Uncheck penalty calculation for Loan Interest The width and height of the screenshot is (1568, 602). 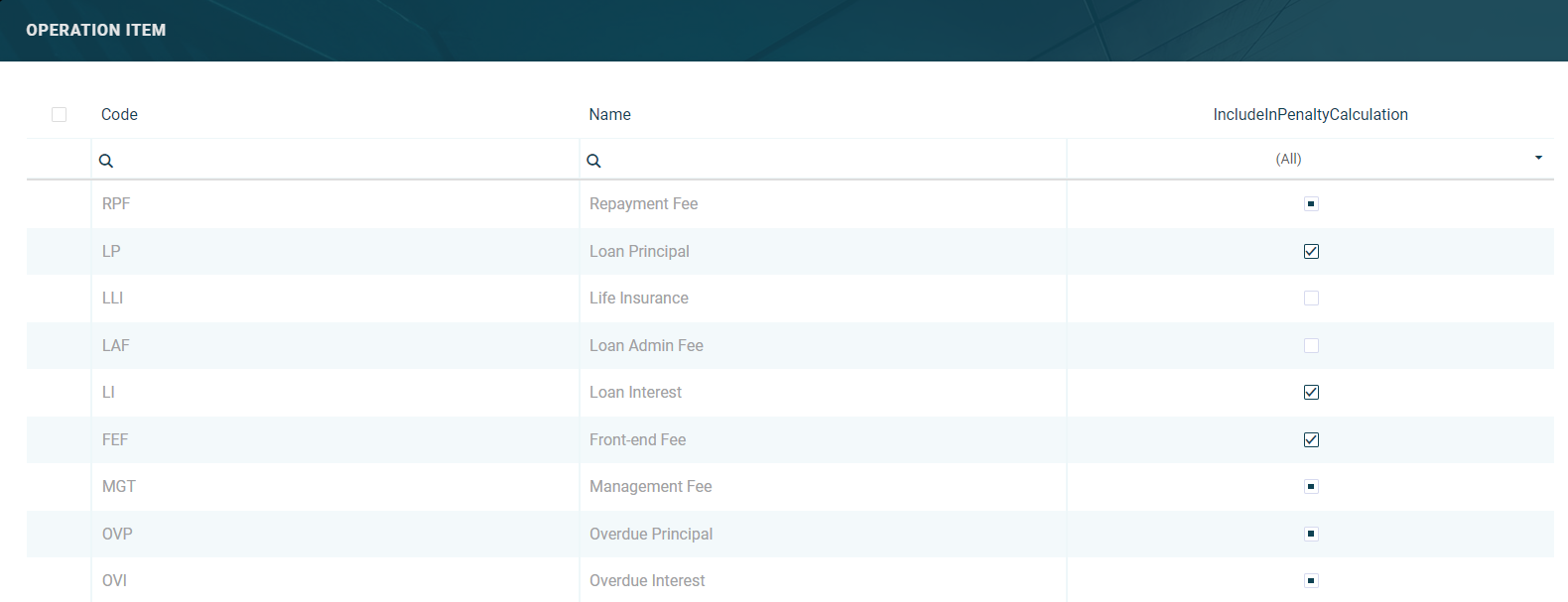(x=1311, y=393)
